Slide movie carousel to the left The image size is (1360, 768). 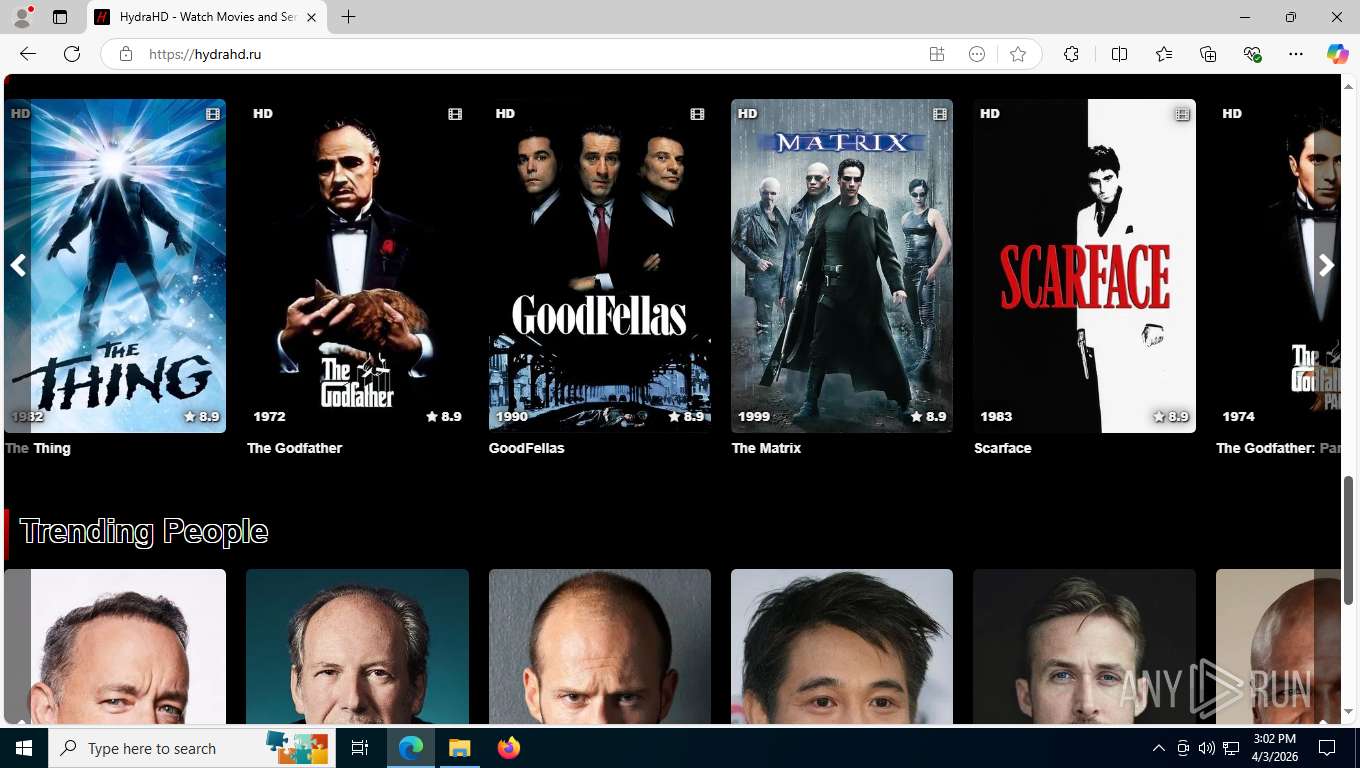click(x=17, y=265)
